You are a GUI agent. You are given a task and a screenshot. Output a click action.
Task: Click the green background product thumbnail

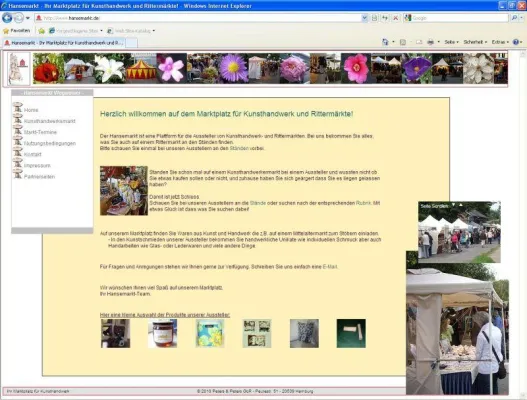(351, 333)
